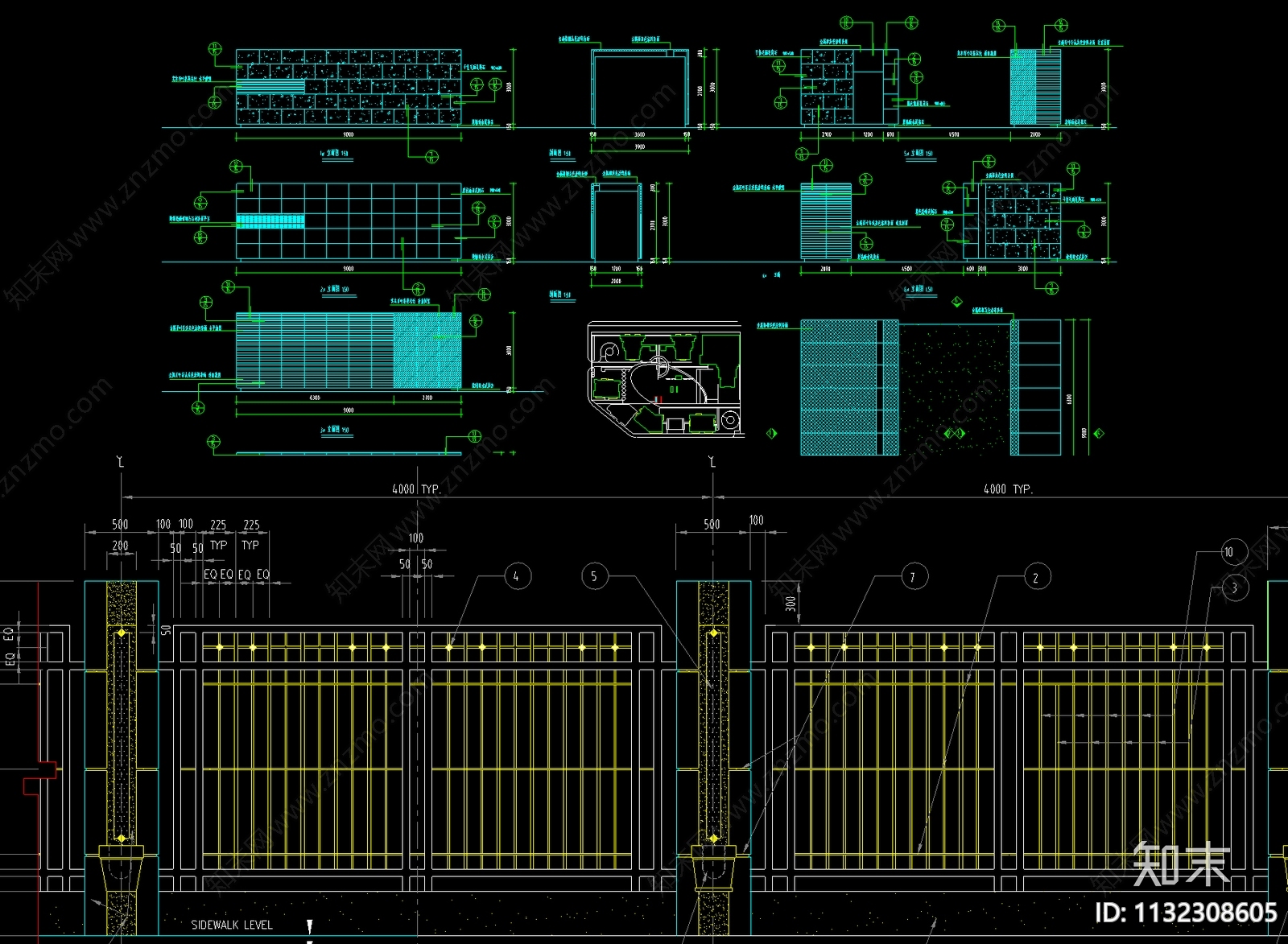The width and height of the screenshot is (1288, 944).
Task: Select the 2# elevation title label
Action: click(334, 288)
